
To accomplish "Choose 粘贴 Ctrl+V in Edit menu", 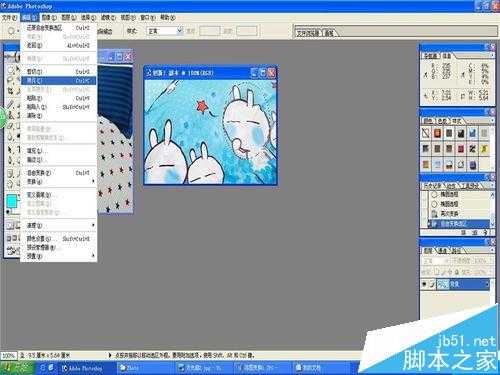I will coord(59,98).
